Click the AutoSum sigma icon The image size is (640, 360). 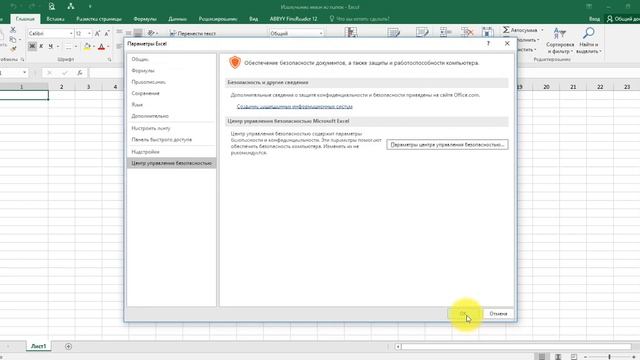click(x=506, y=30)
